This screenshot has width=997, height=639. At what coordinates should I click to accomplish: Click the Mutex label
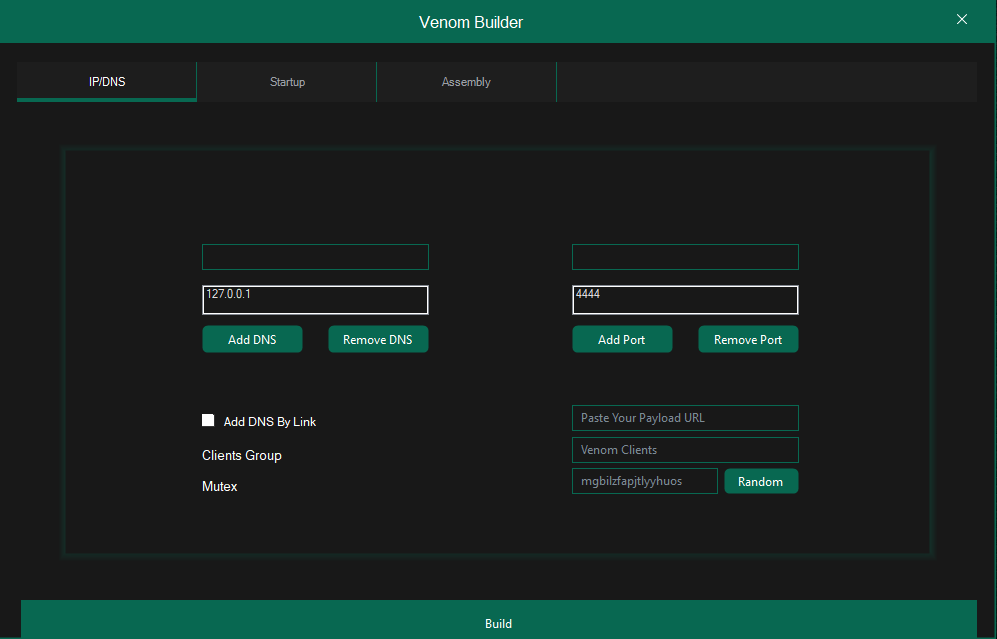[x=219, y=486]
